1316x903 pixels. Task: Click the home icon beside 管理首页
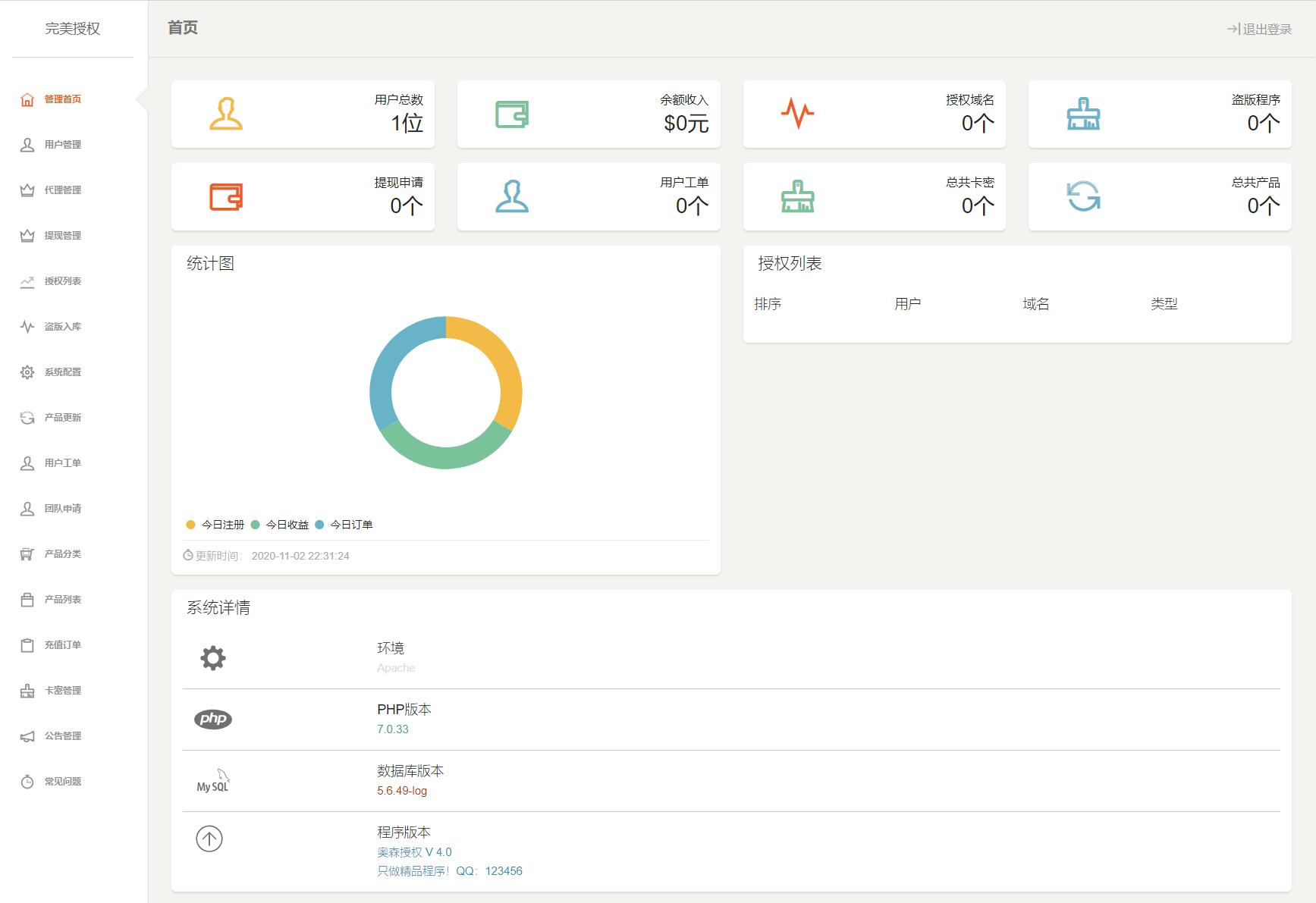(x=27, y=99)
